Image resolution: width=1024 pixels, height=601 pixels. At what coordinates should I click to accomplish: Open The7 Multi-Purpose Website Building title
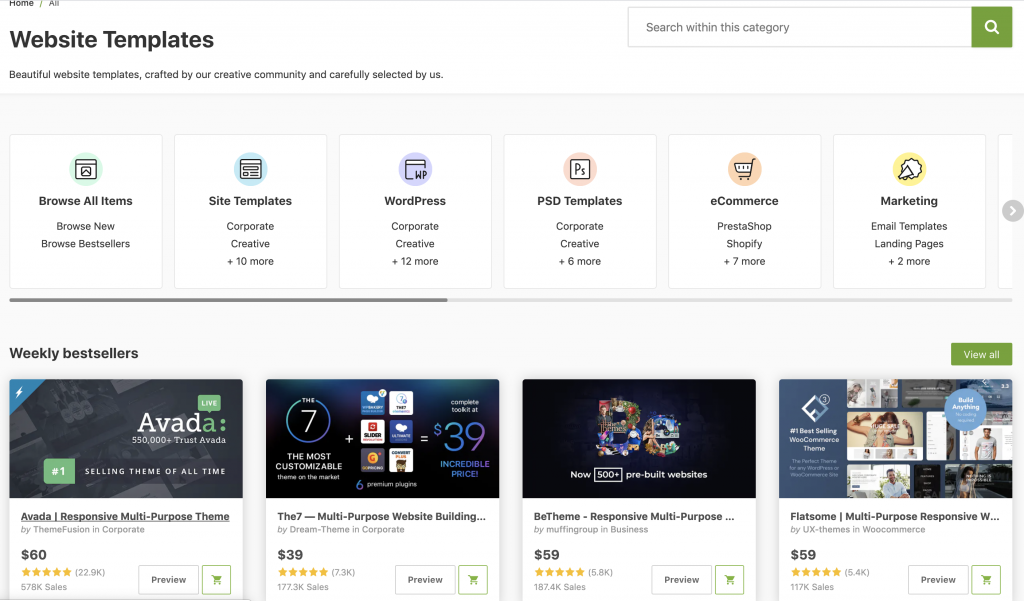[381, 516]
